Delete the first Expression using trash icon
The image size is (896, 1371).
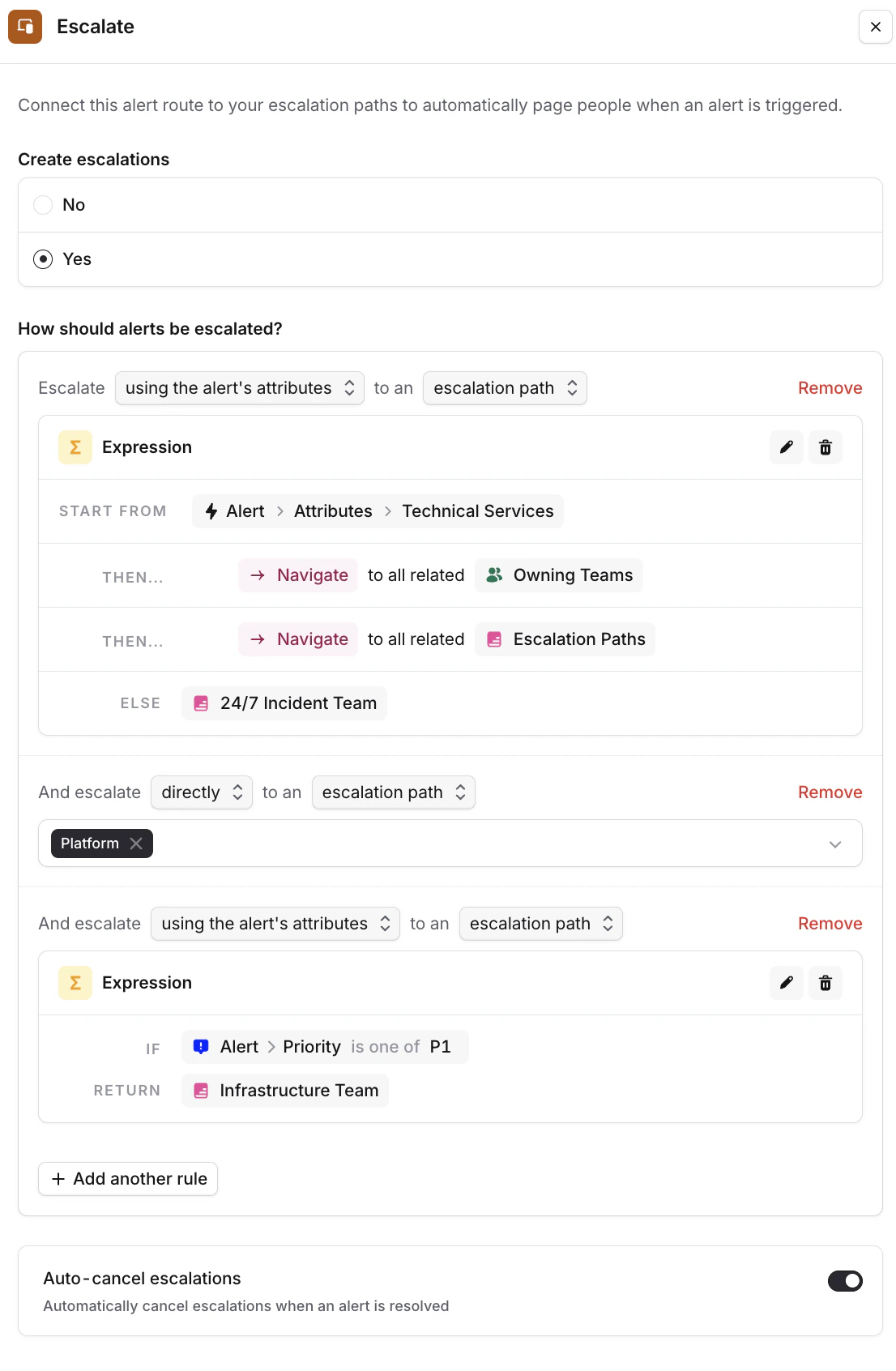tap(825, 447)
